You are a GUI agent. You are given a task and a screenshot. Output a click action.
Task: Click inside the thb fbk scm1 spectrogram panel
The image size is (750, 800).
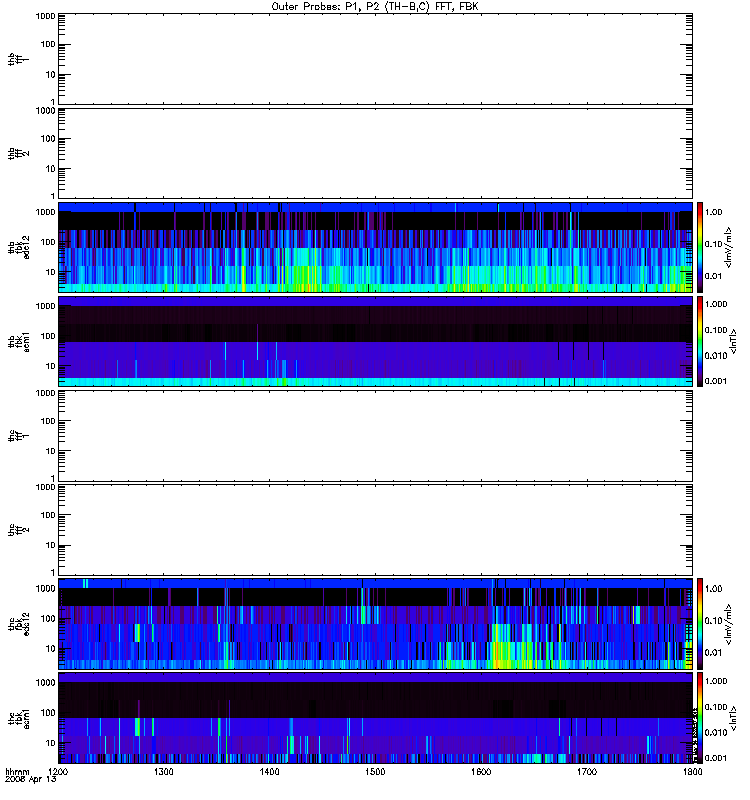coord(375,341)
